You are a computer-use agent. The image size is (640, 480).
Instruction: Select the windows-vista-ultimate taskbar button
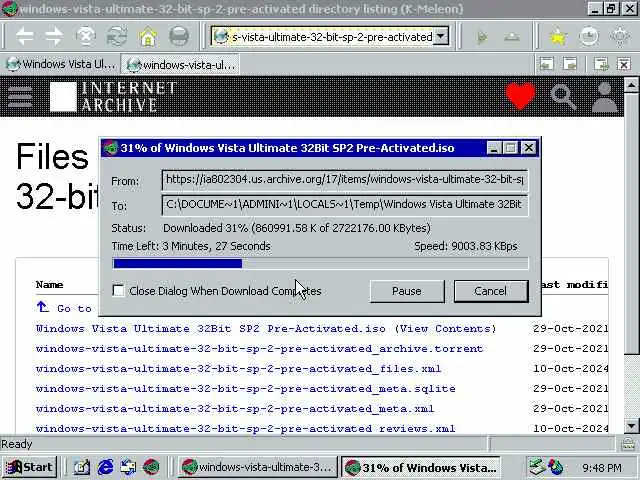258,467
